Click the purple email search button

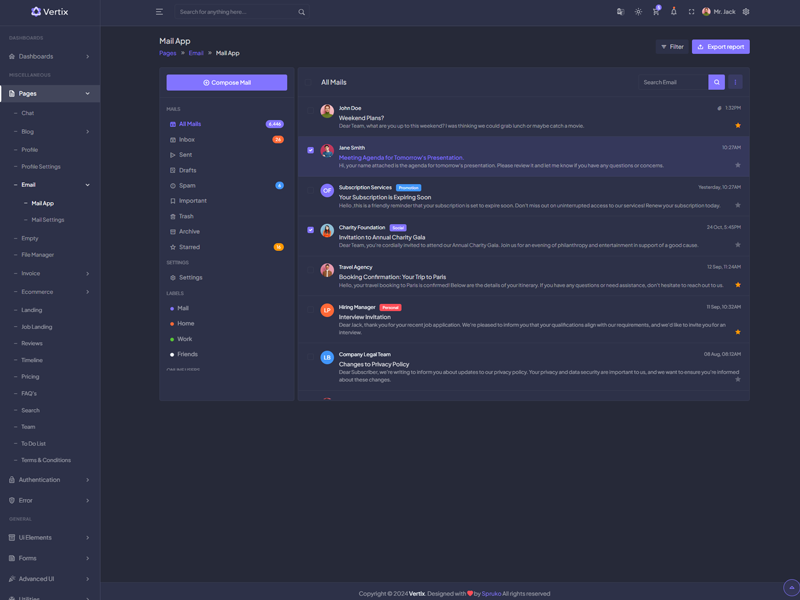717,82
